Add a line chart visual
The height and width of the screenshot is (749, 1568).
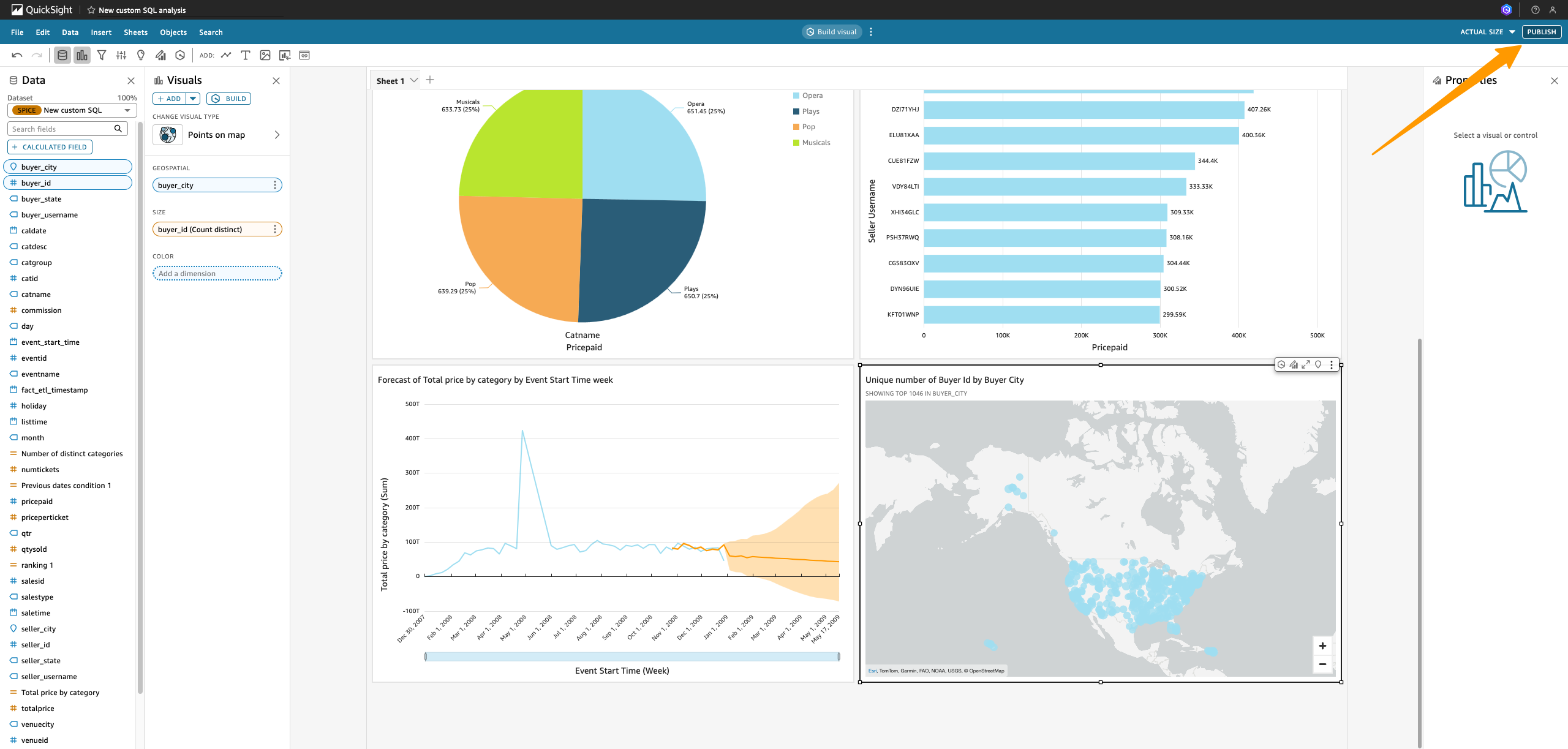(226, 55)
